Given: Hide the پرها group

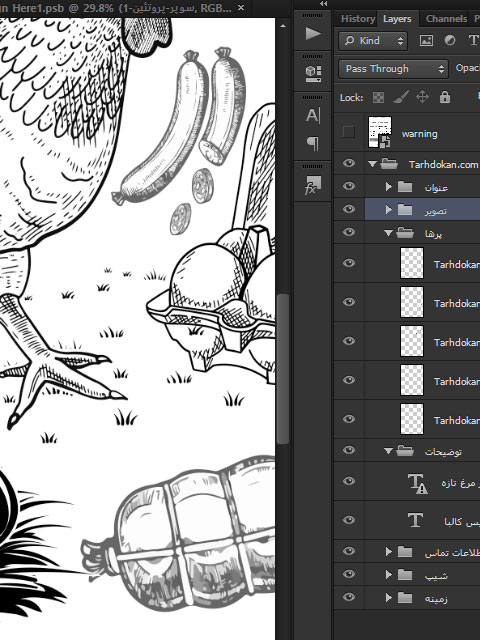Looking at the screenshot, I should pos(349,232).
